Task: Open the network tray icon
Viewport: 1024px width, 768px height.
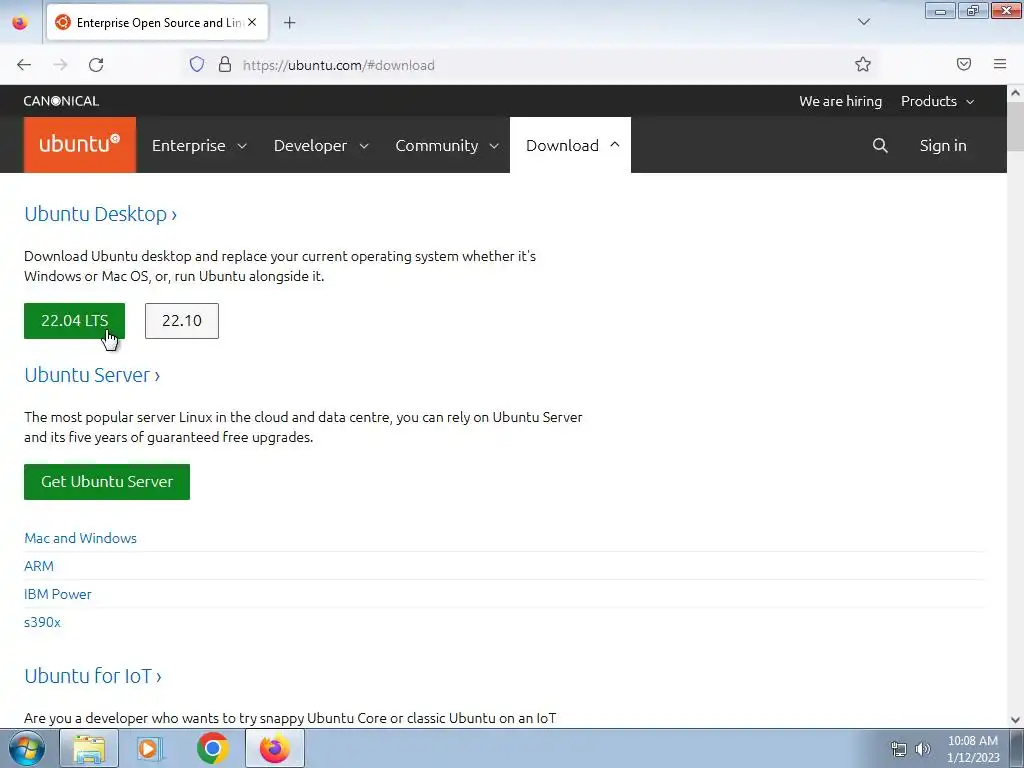Action: click(x=899, y=749)
